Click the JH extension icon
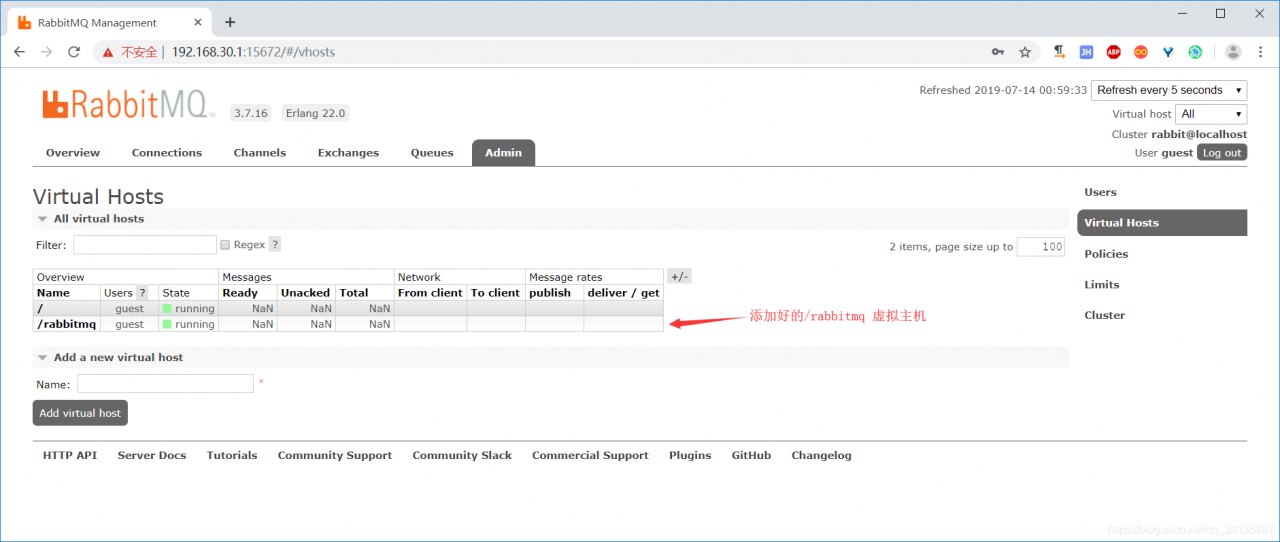The height and width of the screenshot is (542, 1280). click(1086, 52)
